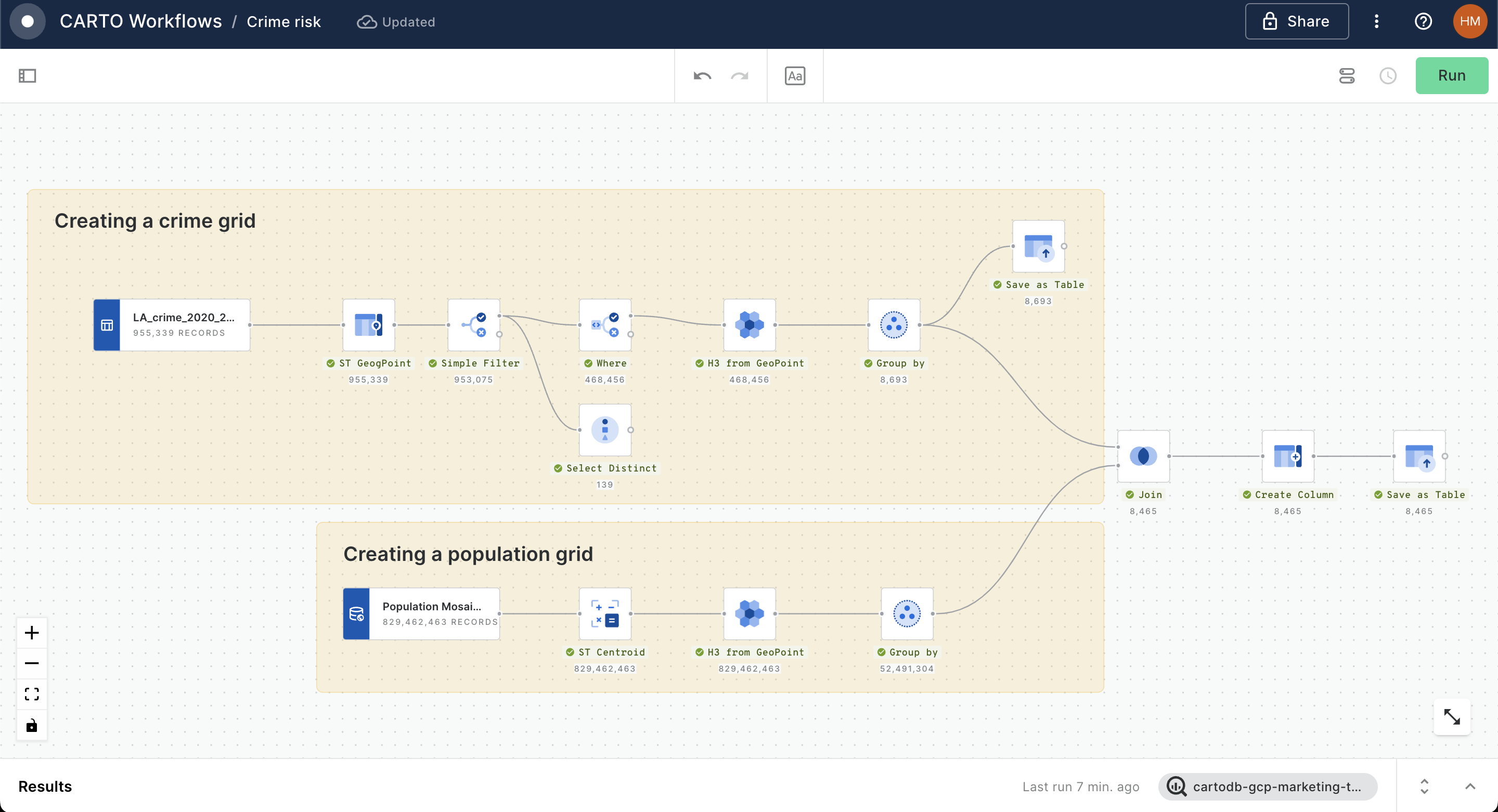Click the 'Last run 7 min. ago' text
The image size is (1498, 812).
[1080, 787]
